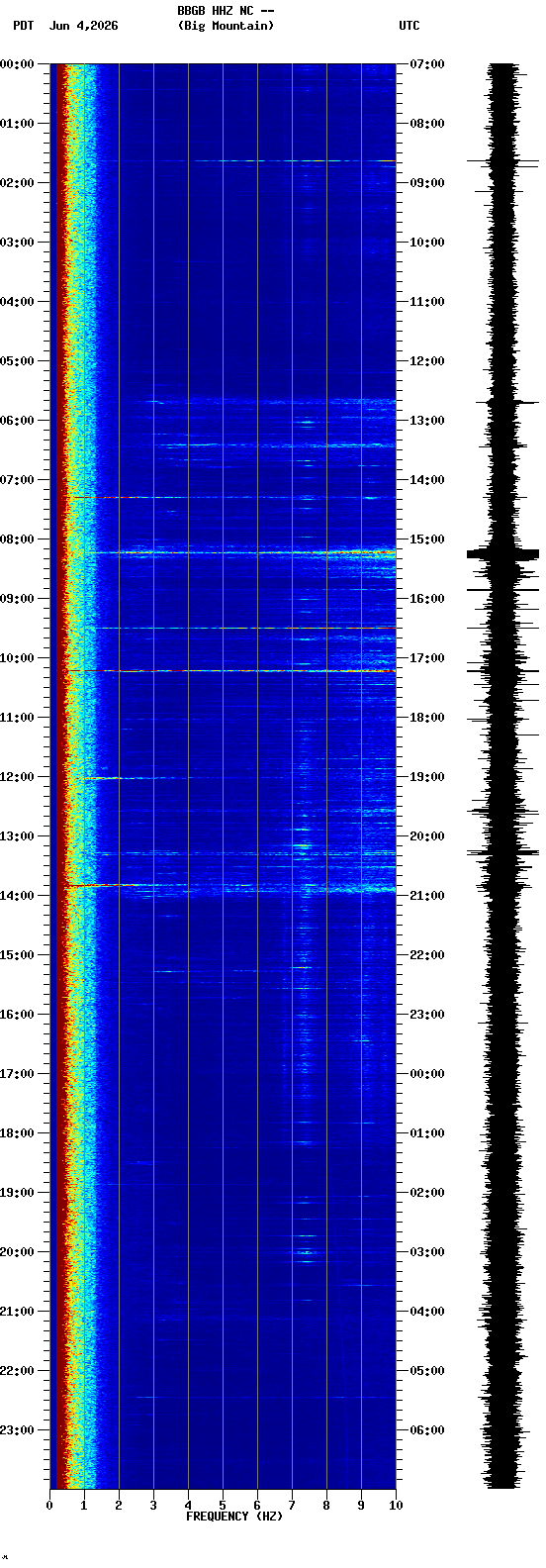This screenshot has width=546, height=1568.
Task: Click the UTC axis label "09:00"
Action: click(426, 183)
